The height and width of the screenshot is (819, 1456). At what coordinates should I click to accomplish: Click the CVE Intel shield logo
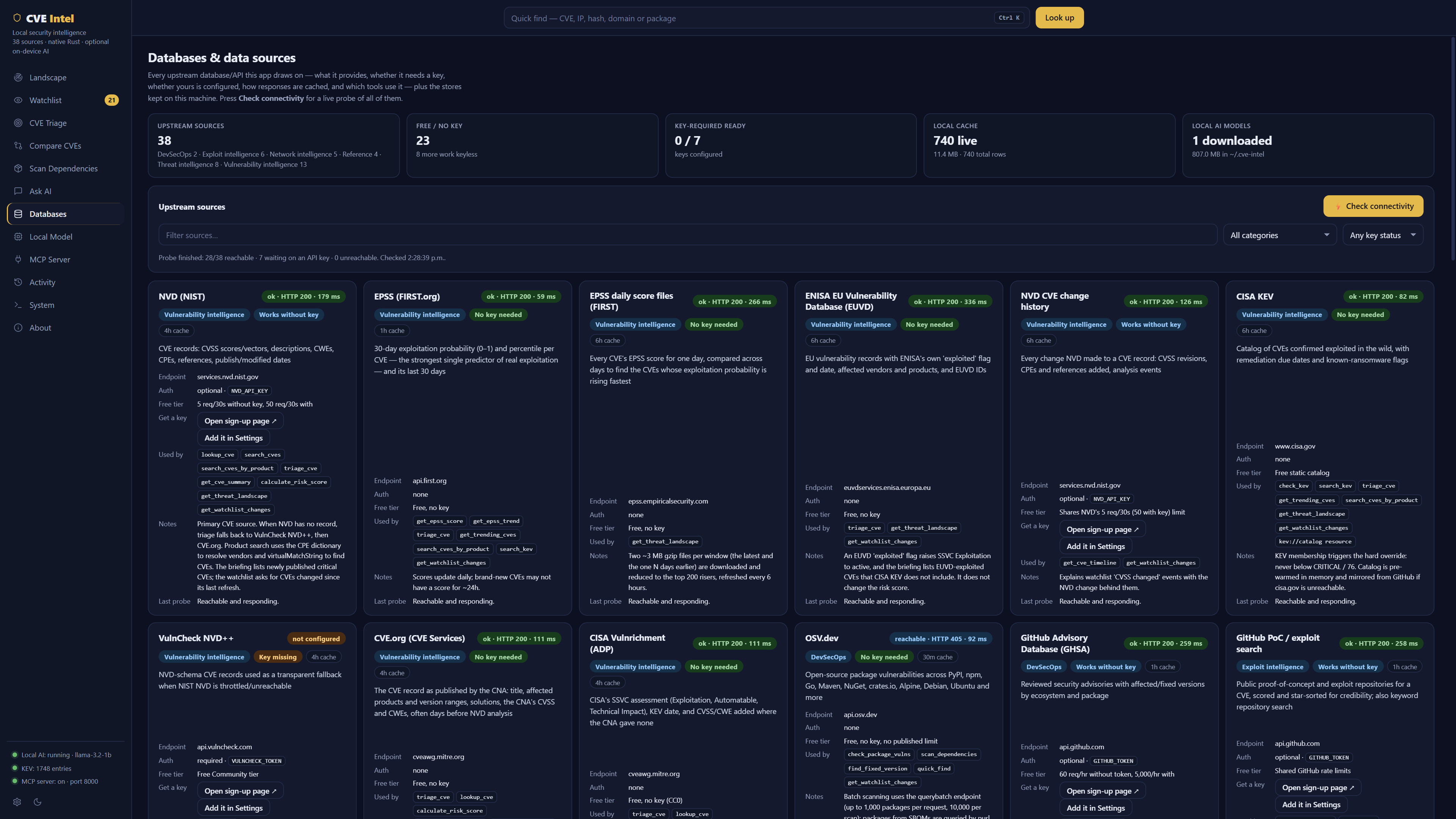click(17, 18)
